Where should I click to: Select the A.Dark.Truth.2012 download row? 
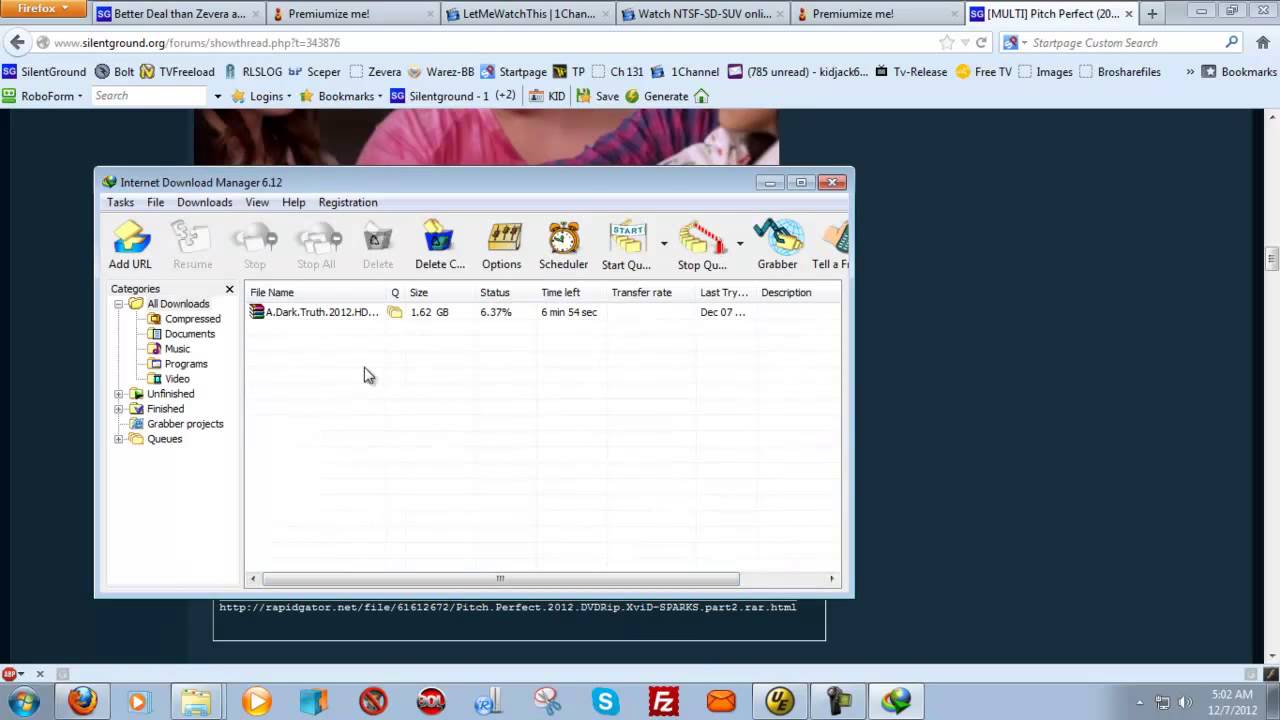click(542, 312)
